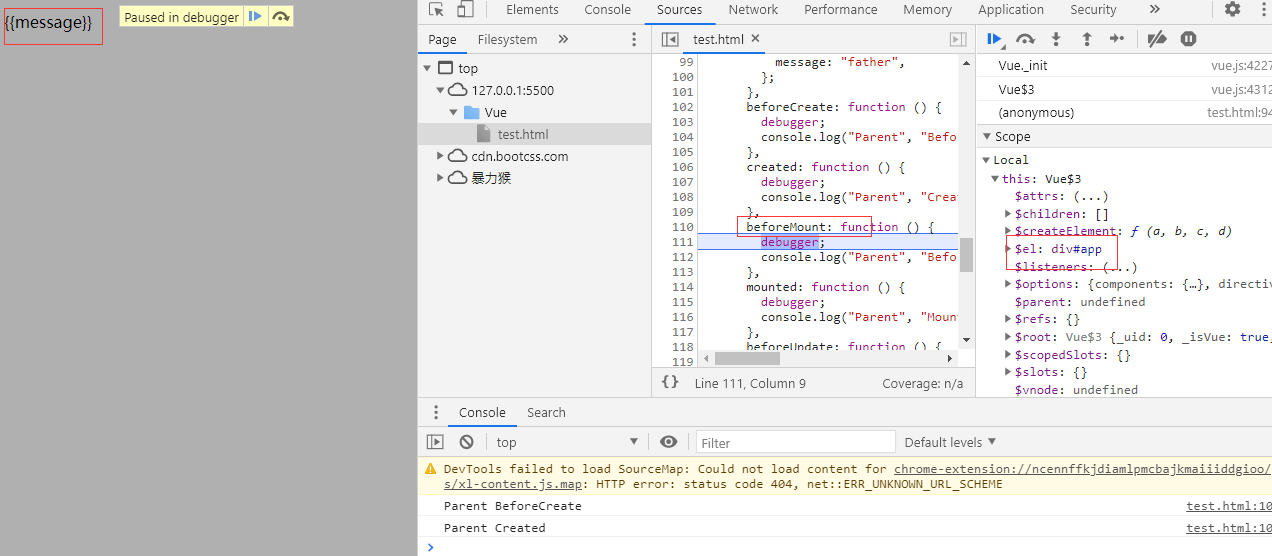This screenshot has width=1272, height=556.
Task: Invoke the $attrs getter (...)
Action: click(1089, 196)
